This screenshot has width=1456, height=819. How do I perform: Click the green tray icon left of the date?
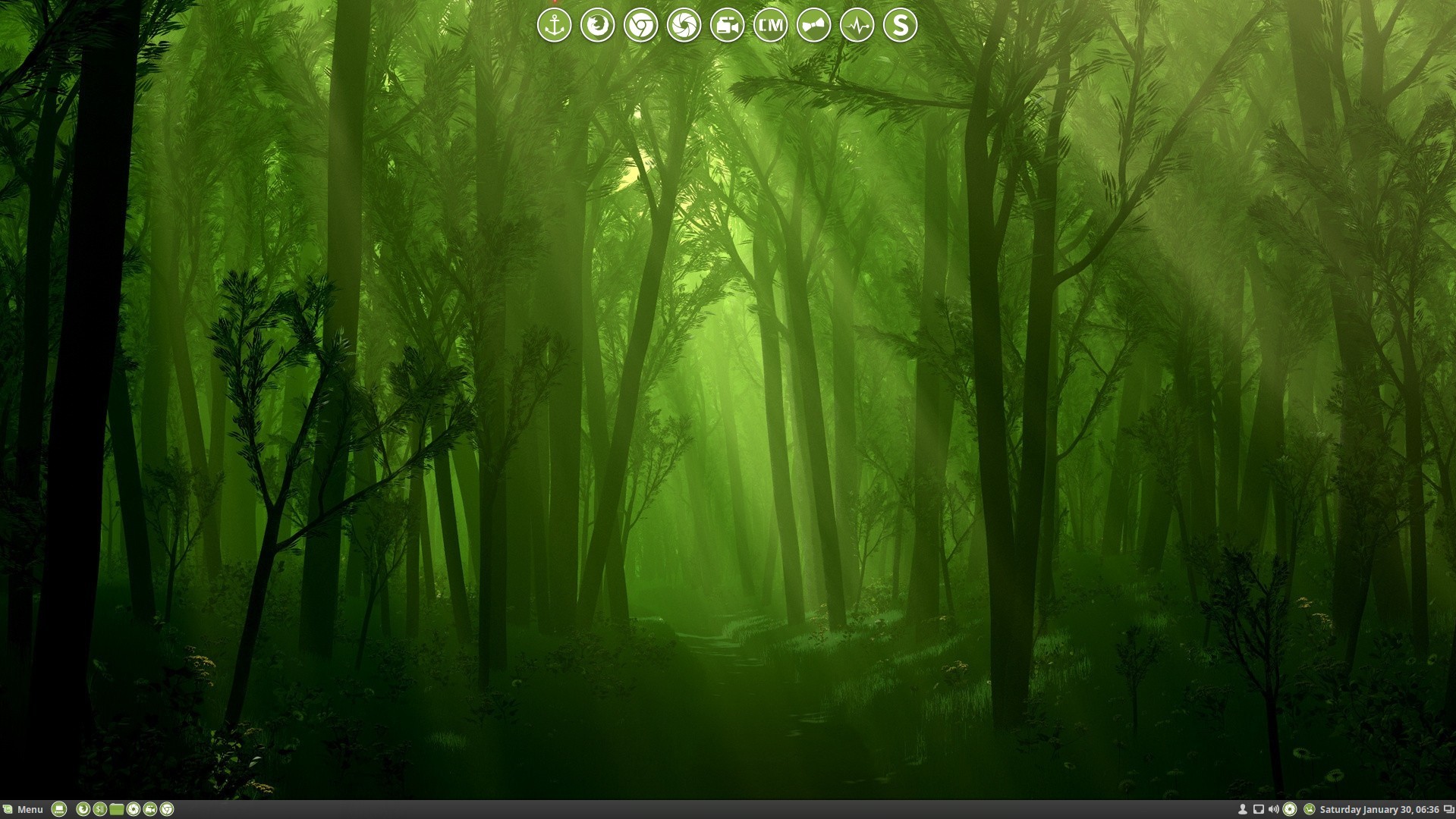[1309, 809]
